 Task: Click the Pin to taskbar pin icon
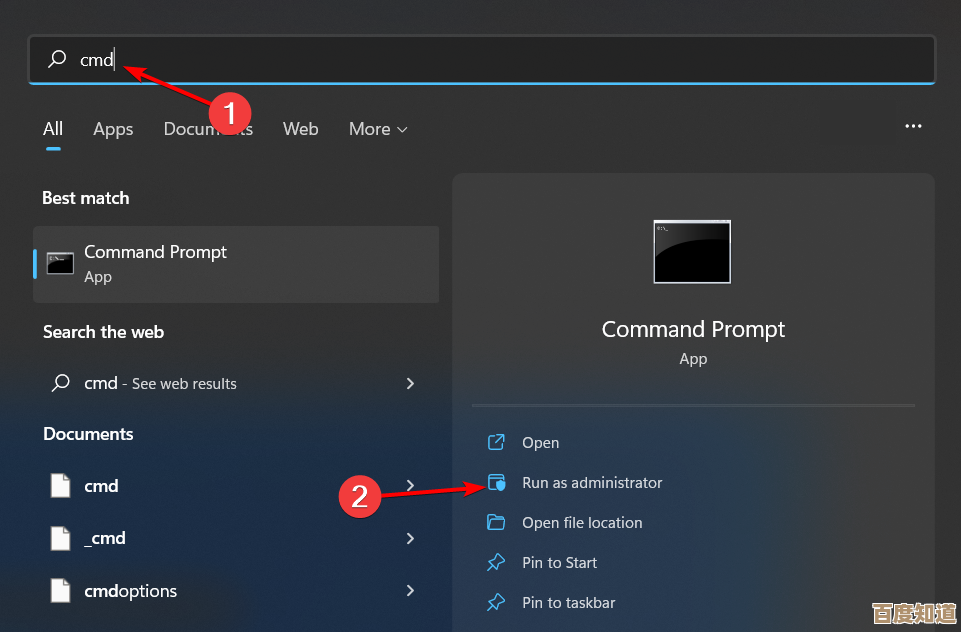[x=496, y=603]
